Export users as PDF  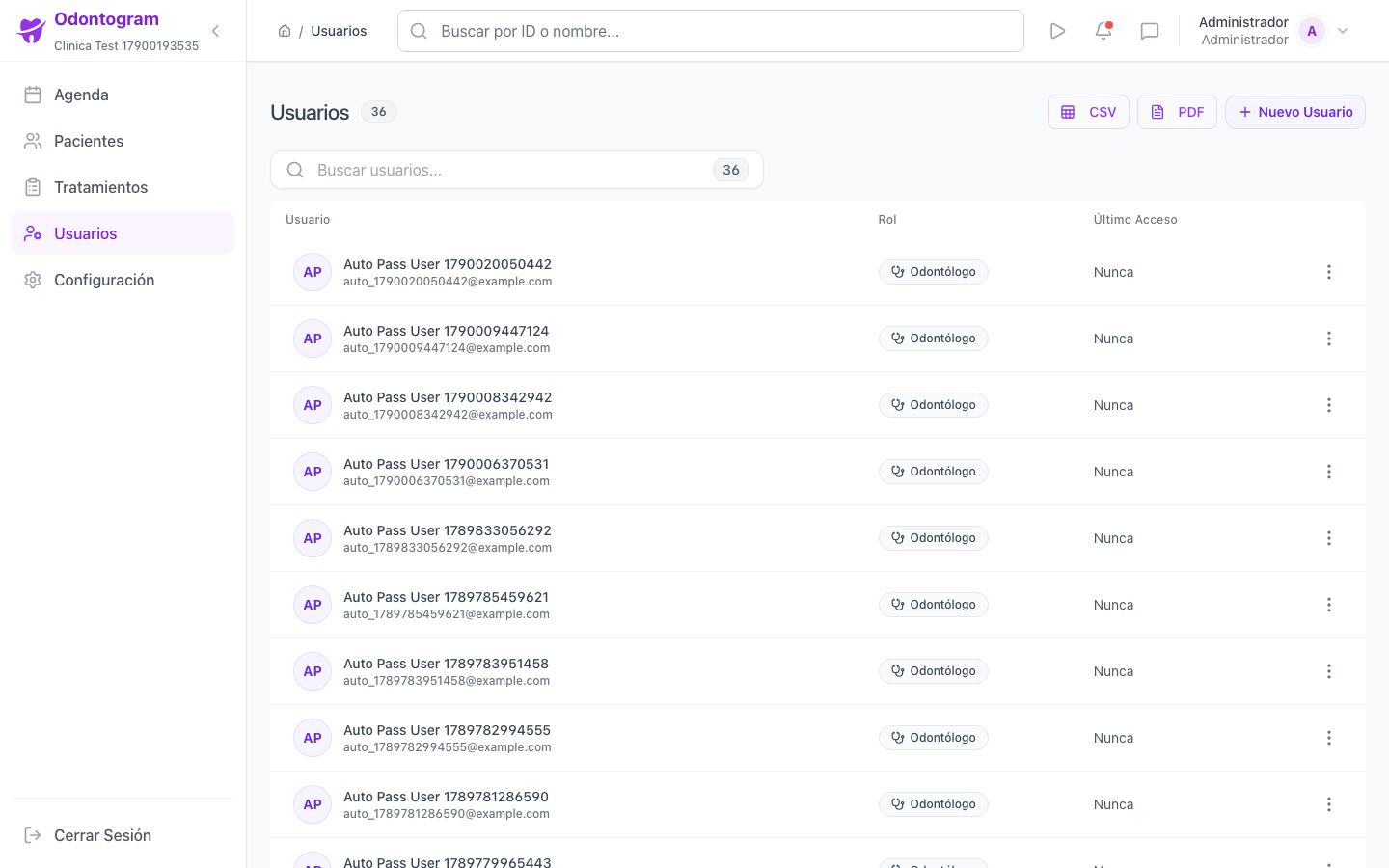coord(1177,112)
